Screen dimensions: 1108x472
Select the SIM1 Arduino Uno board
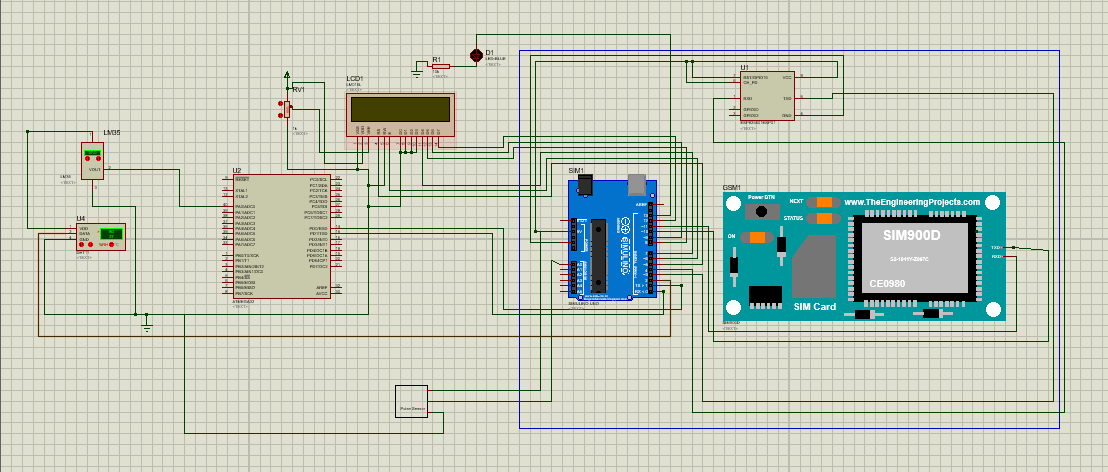click(613, 240)
